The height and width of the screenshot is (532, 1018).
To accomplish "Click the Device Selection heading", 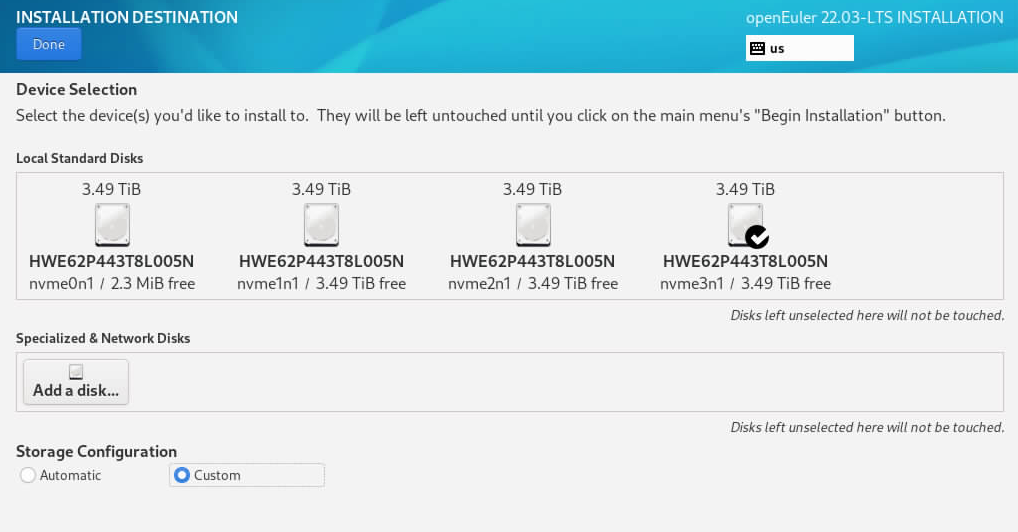I will pos(77,89).
